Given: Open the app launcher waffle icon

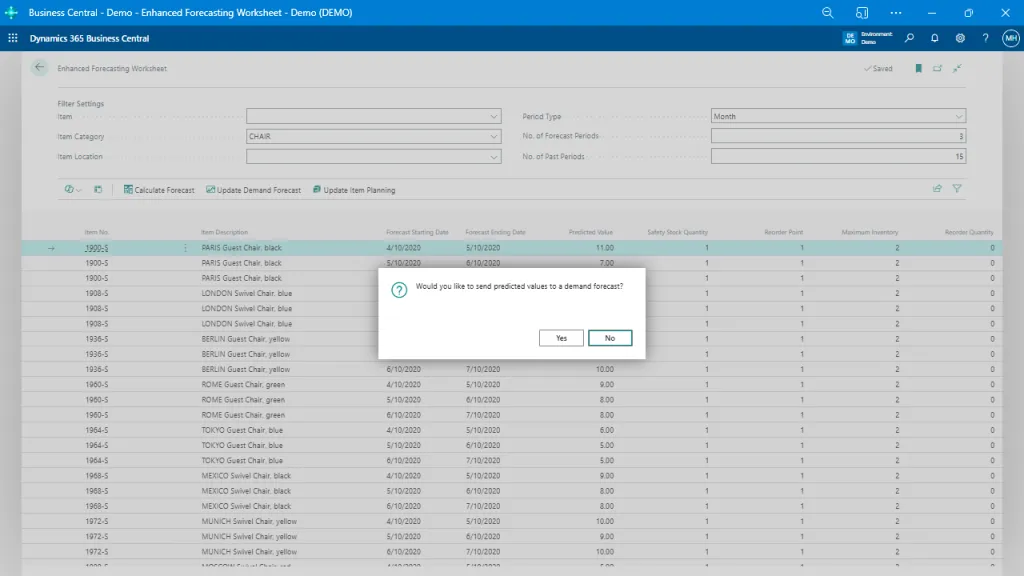Looking at the screenshot, I should (12, 37).
